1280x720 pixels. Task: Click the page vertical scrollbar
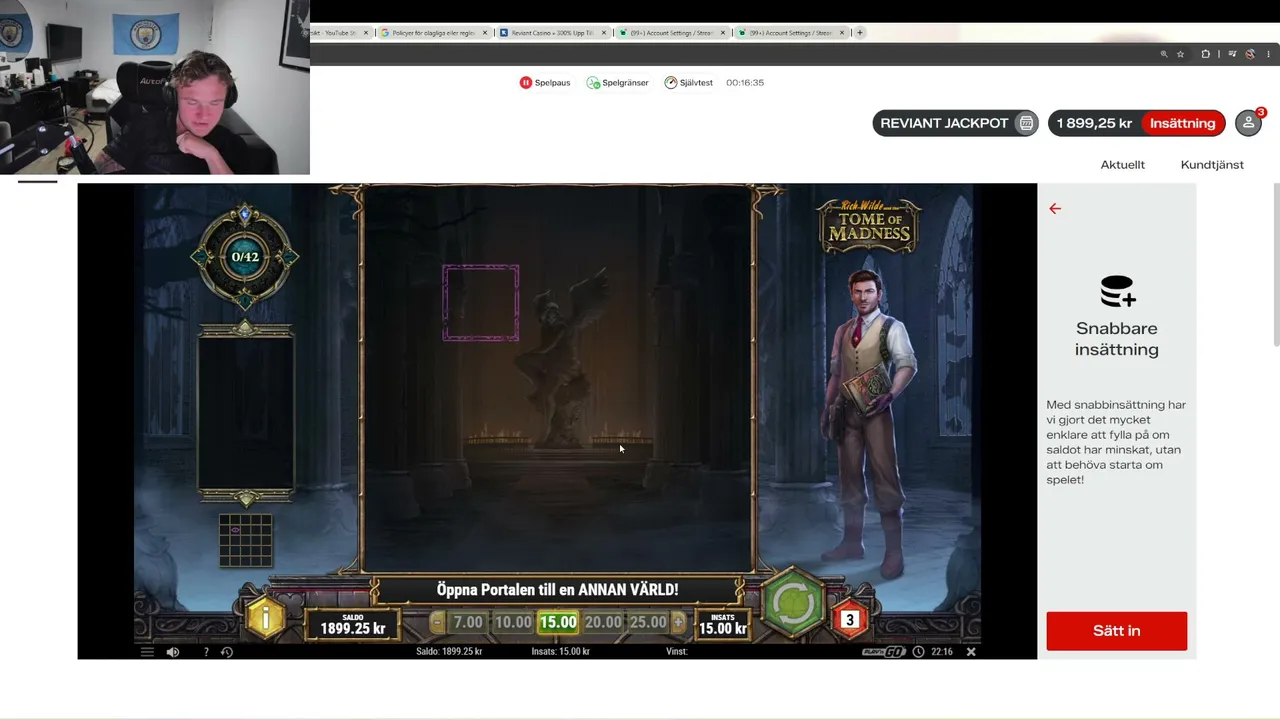(x=1275, y=265)
